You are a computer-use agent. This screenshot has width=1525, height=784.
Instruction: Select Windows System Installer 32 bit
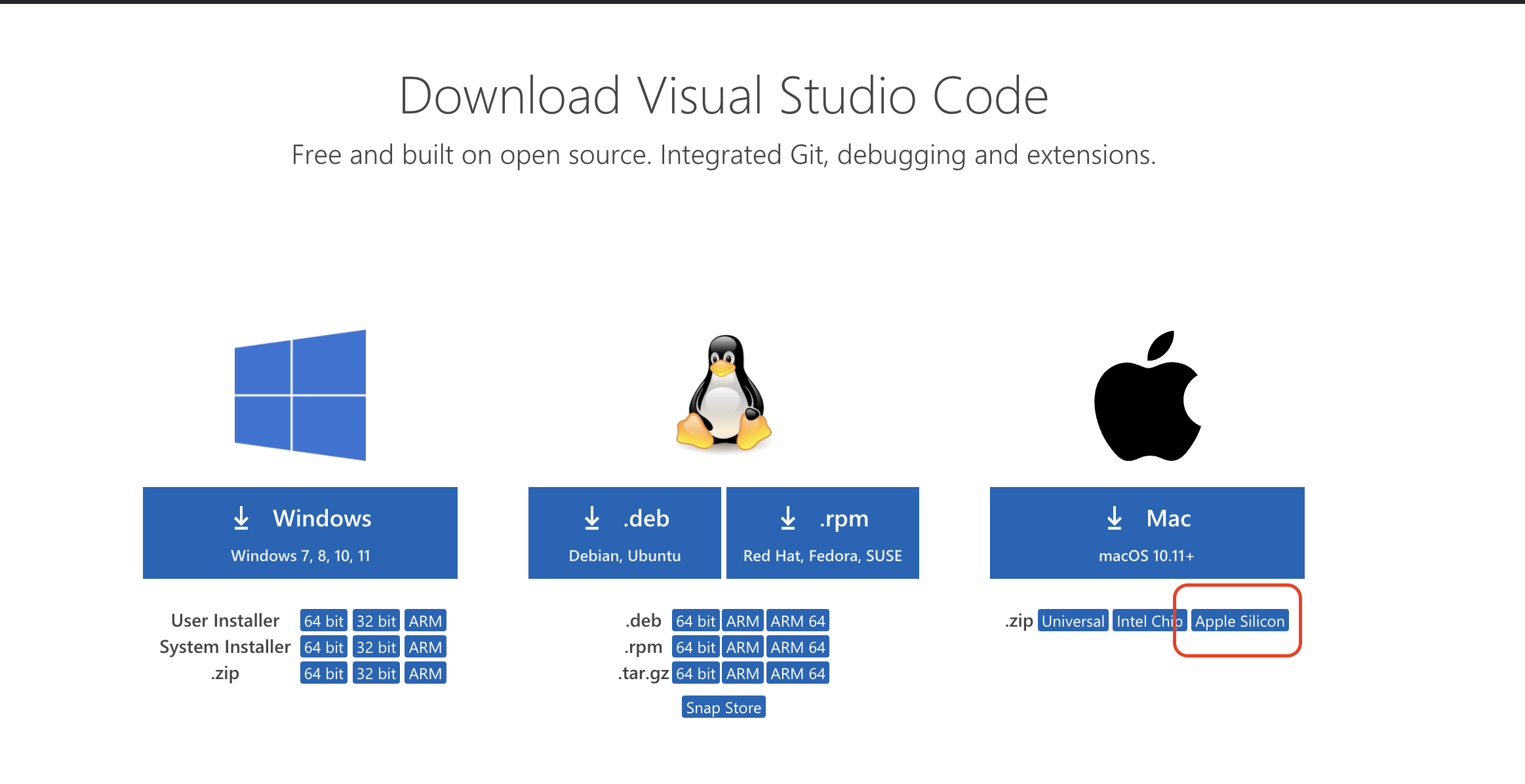(x=376, y=647)
